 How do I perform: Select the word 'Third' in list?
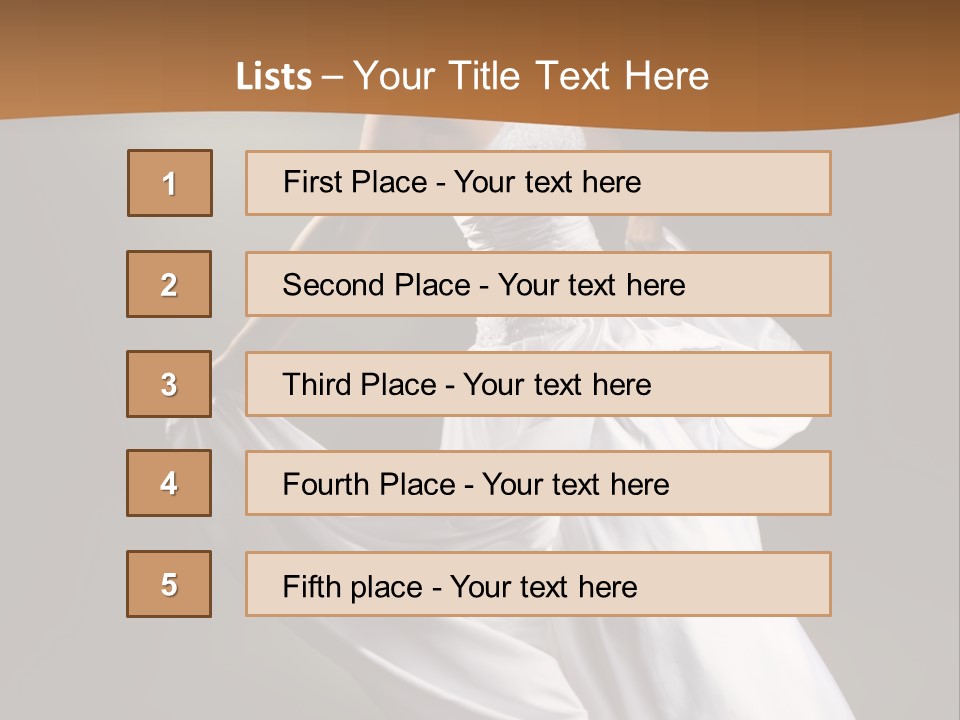(x=317, y=385)
